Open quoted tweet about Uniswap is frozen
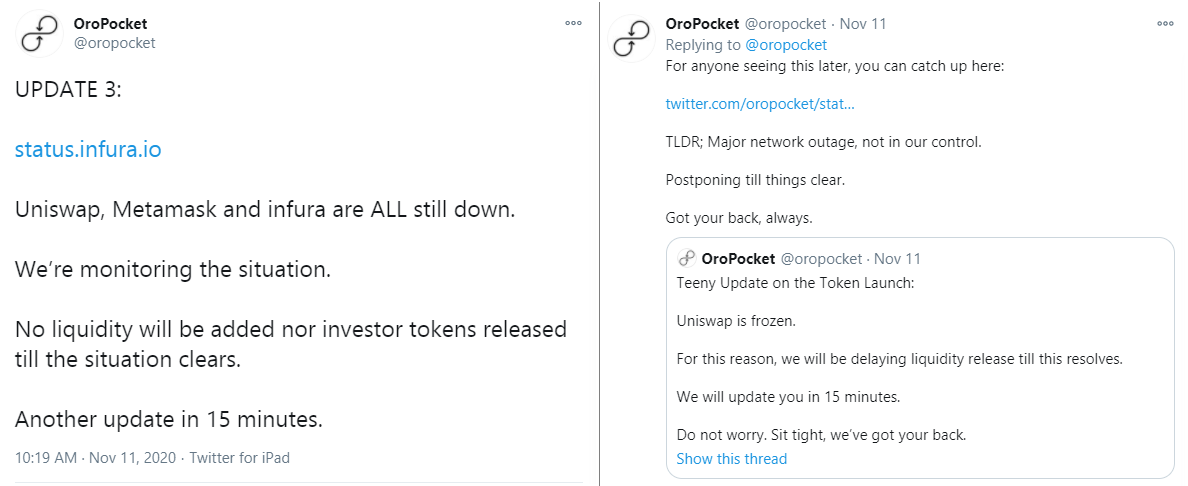Image resolution: width=1188 pixels, height=486 pixels. 920,358
